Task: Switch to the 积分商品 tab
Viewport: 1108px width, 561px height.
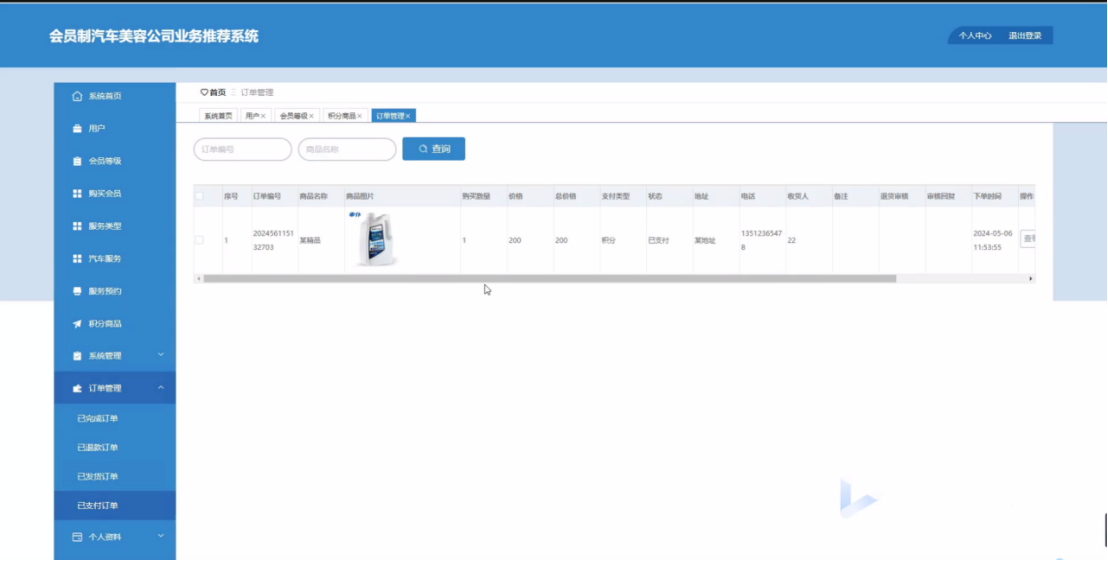Action: pyautogui.click(x=346, y=116)
